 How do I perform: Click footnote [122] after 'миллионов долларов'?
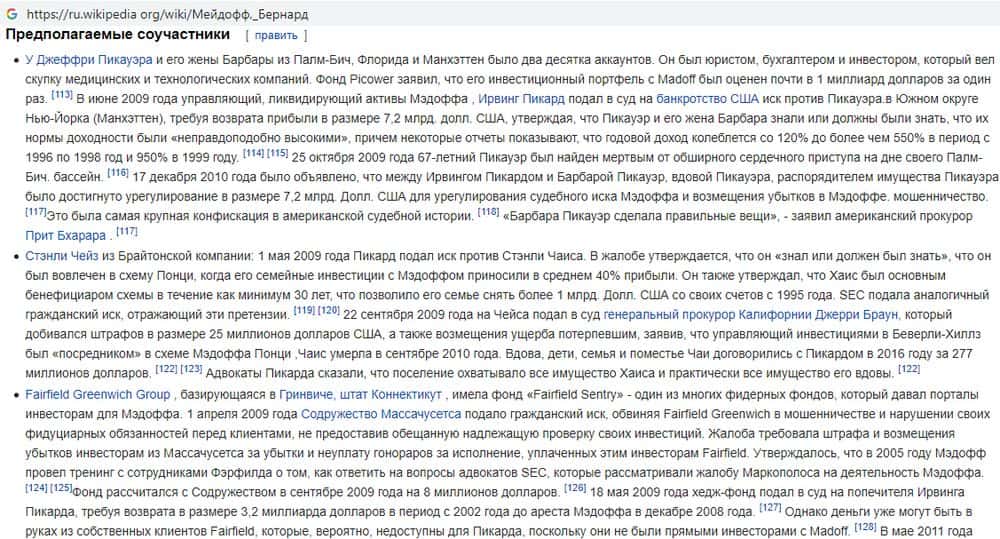click(166, 369)
